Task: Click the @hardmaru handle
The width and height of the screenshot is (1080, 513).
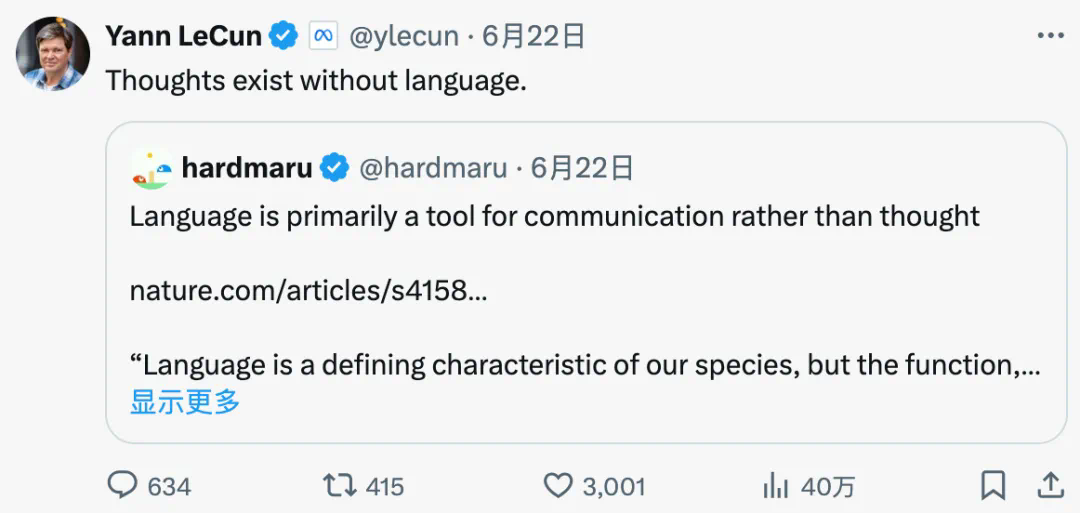Action: click(432, 168)
